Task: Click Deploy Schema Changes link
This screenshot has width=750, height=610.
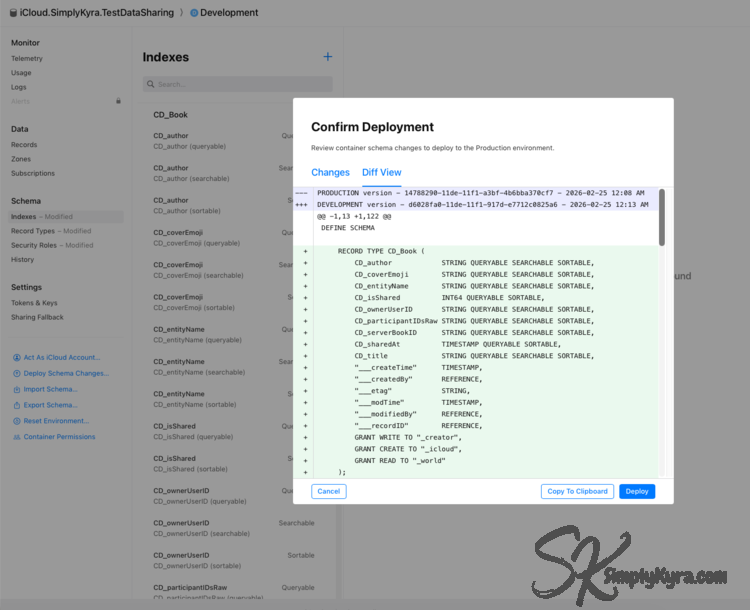Action: [66, 373]
